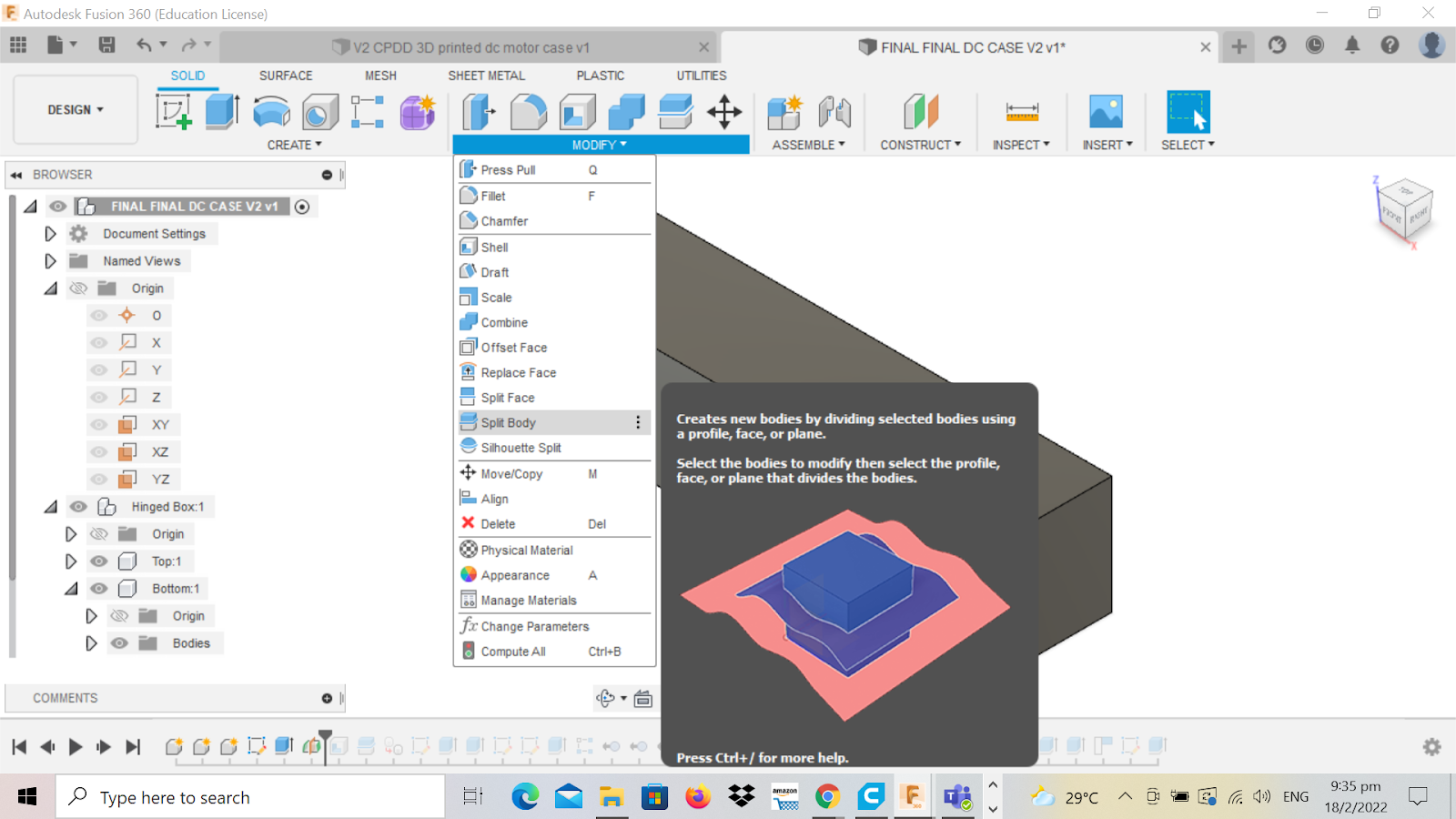Toggle visibility of the XY plane
Screen dimensions: 1456x819
(99, 425)
